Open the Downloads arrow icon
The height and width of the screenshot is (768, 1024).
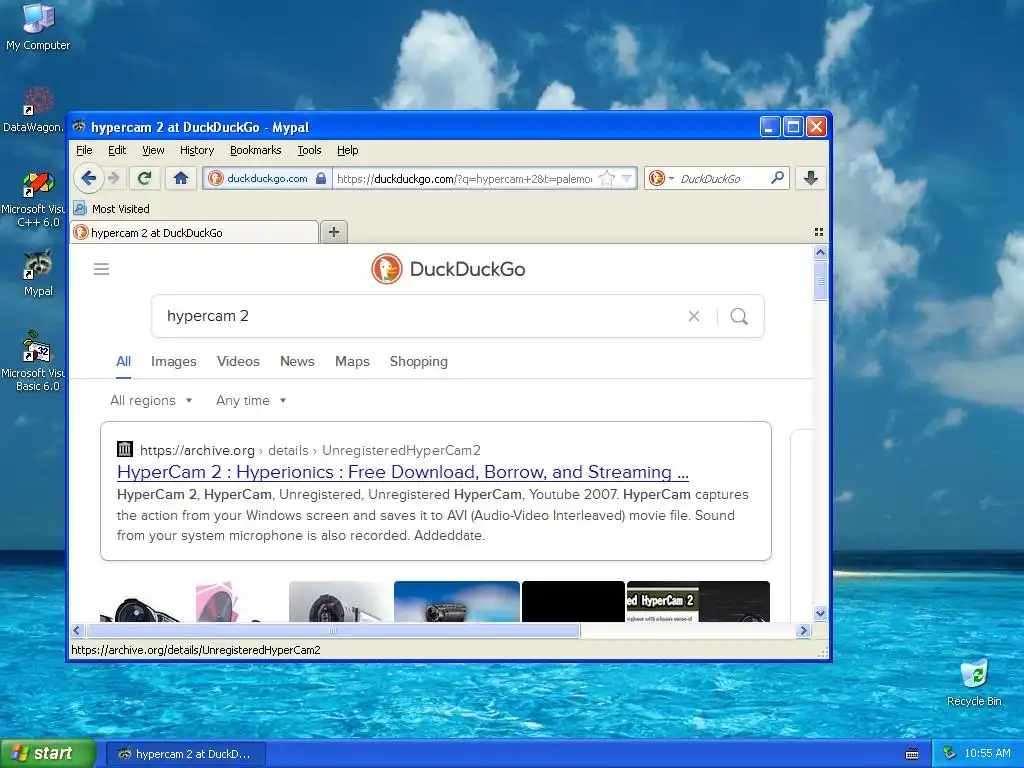(x=810, y=178)
